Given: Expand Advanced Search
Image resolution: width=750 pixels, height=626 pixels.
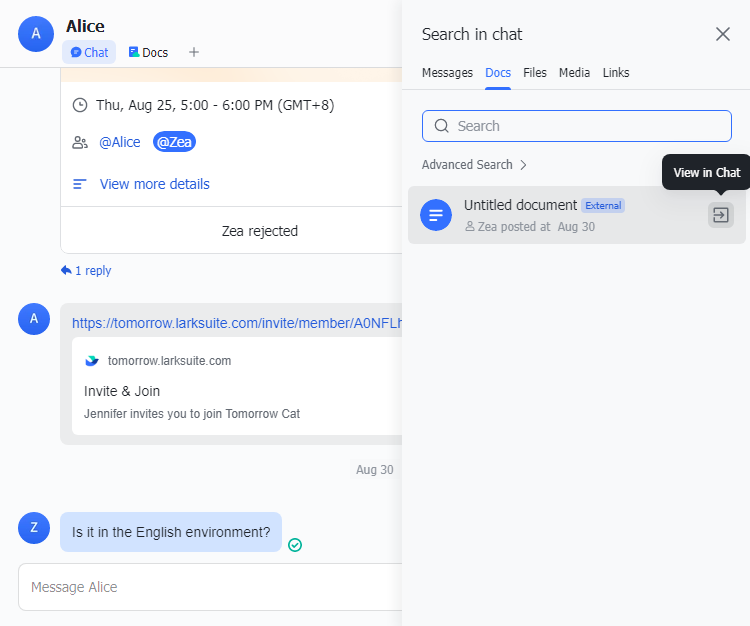Looking at the screenshot, I should (474, 165).
